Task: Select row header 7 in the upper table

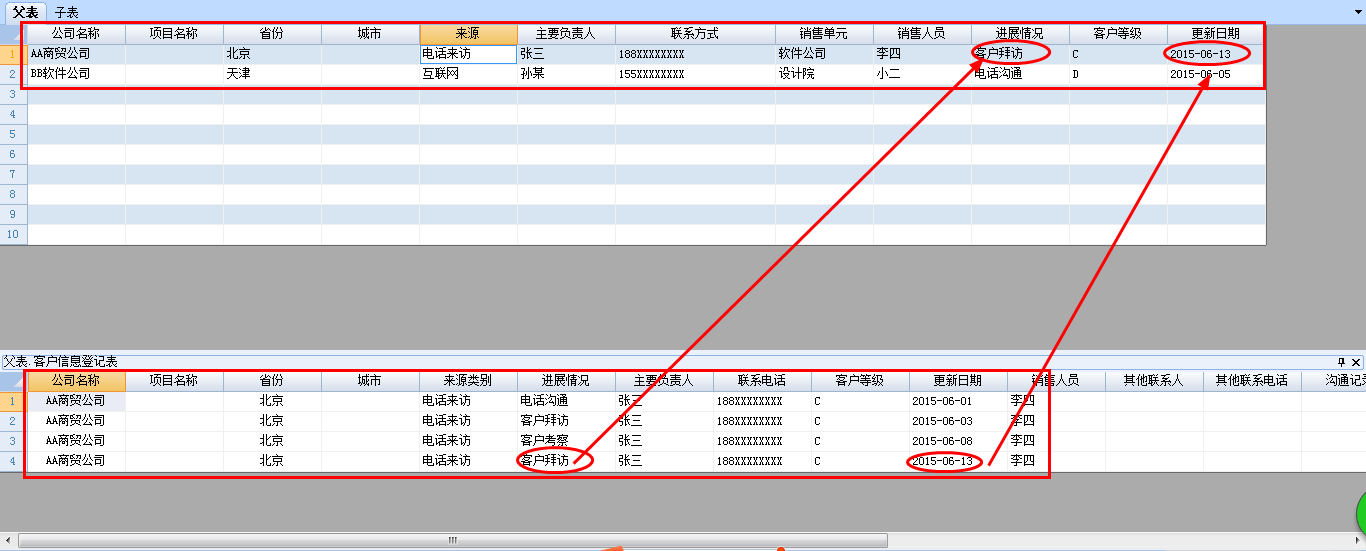Action: 13,174
